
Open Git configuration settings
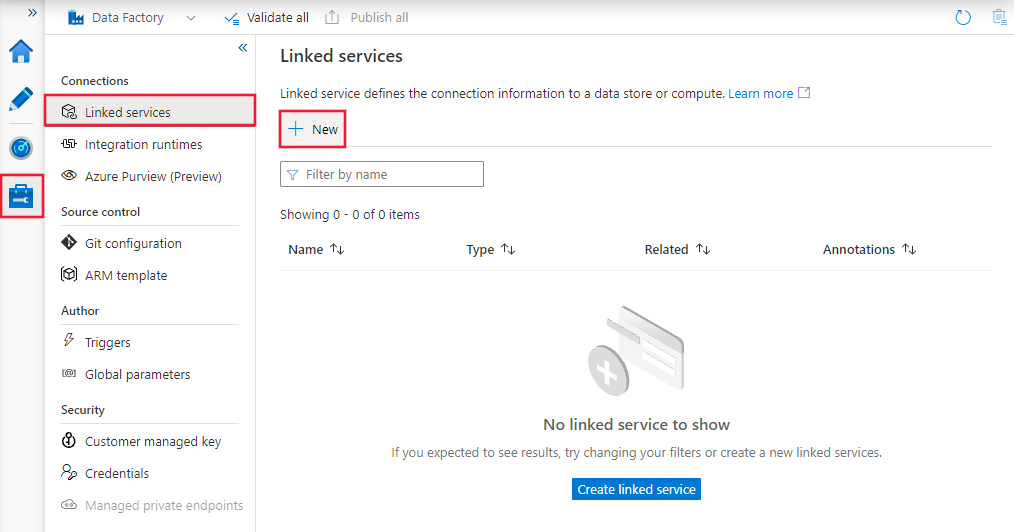click(x=133, y=243)
